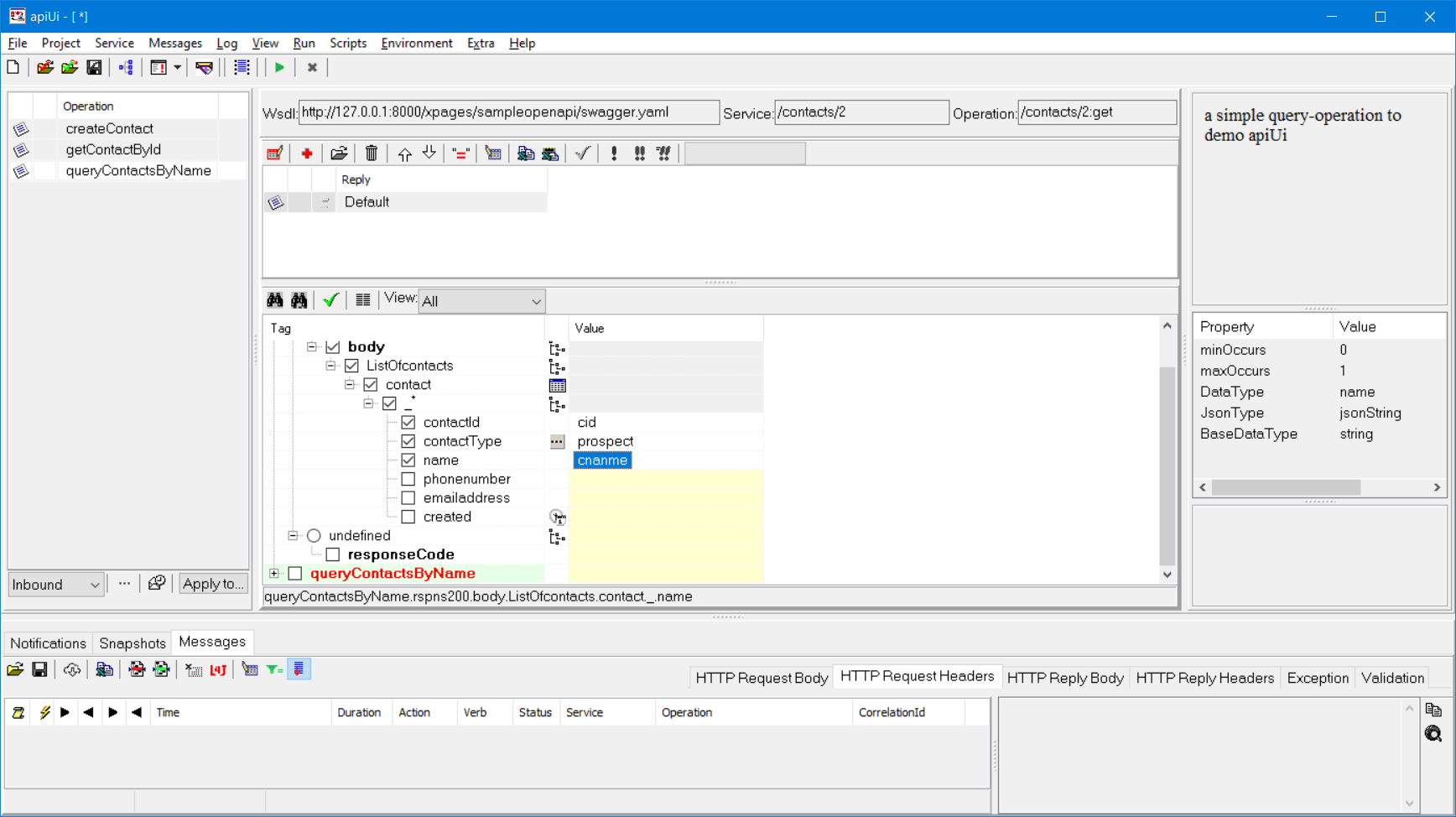1456x817 pixels.
Task: Click the first binoculars Find icon
Action: coord(275,300)
